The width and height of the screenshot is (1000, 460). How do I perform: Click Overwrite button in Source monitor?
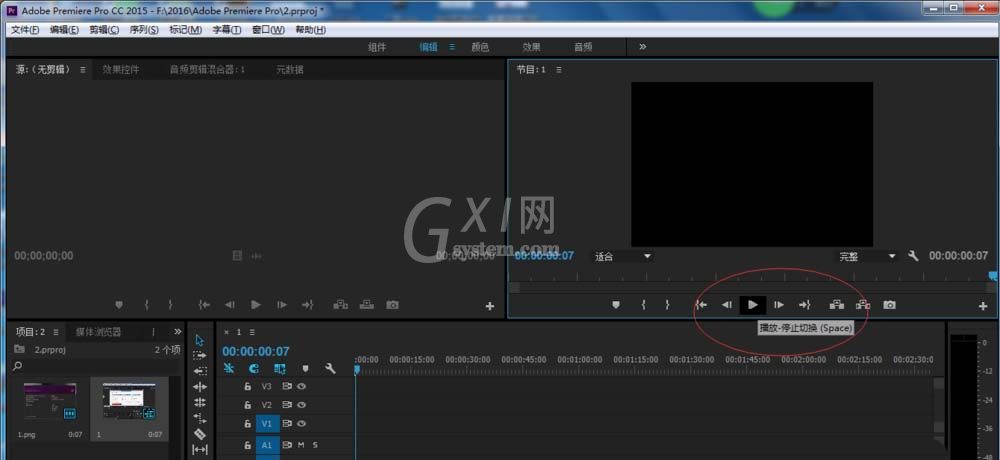pos(367,305)
